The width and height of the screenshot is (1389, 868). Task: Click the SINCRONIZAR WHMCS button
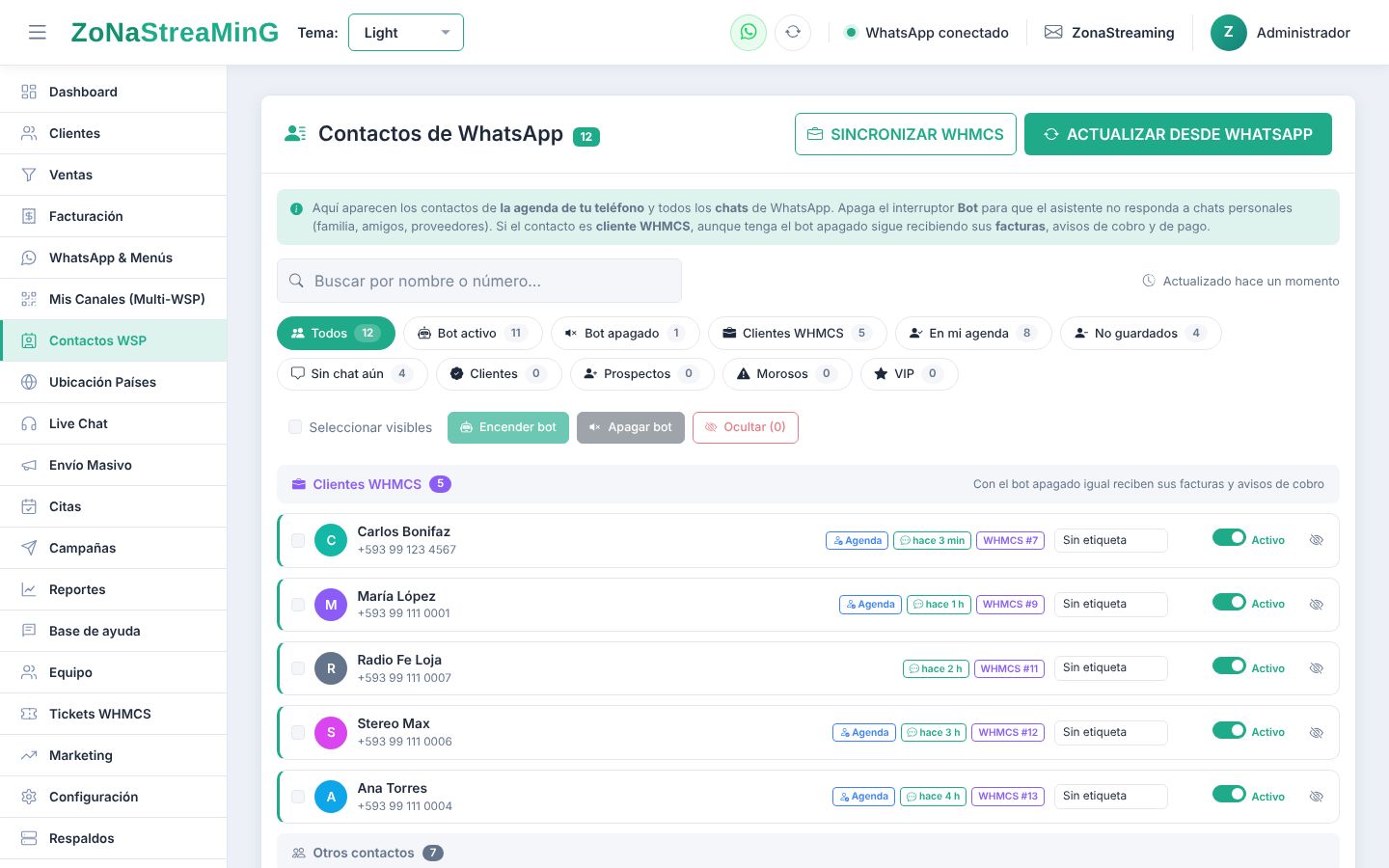pyautogui.click(x=906, y=134)
